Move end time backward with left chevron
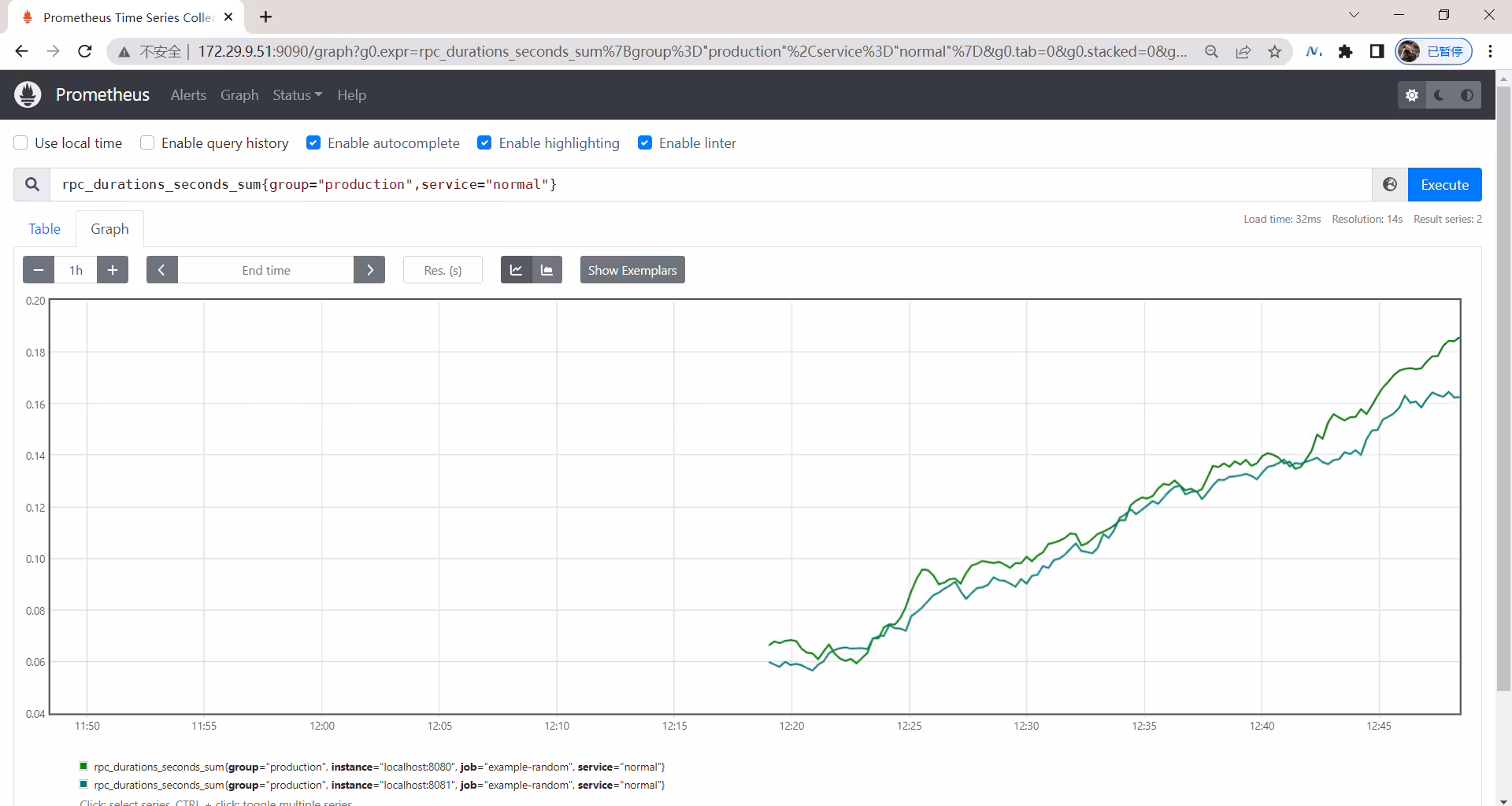The height and width of the screenshot is (806, 1512). [162, 270]
